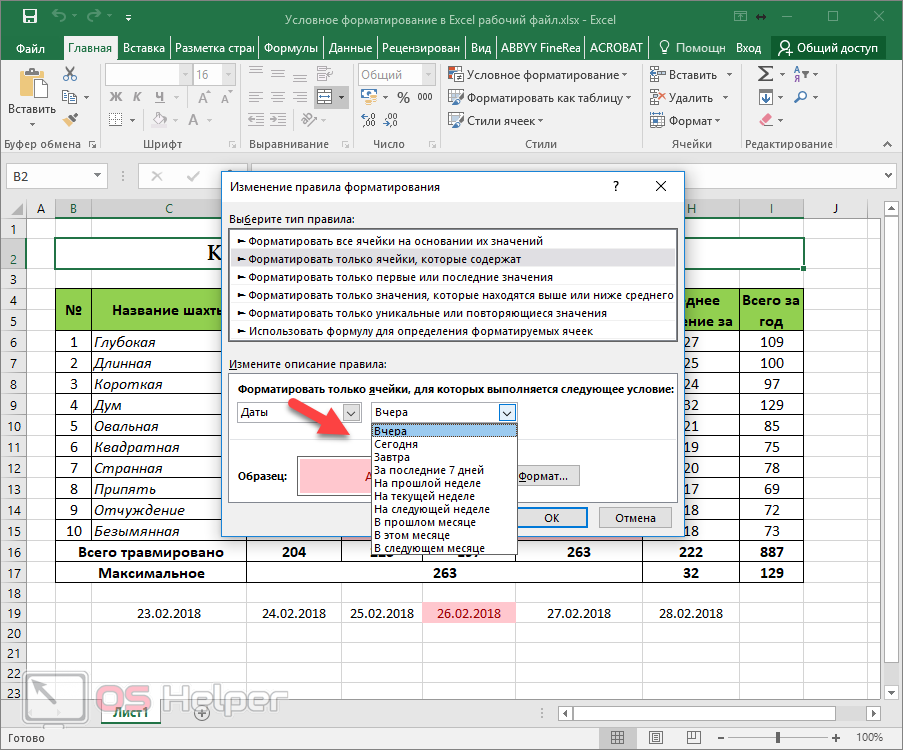Choose На текущей неделе option
This screenshot has height=750, width=903.
pos(444,496)
